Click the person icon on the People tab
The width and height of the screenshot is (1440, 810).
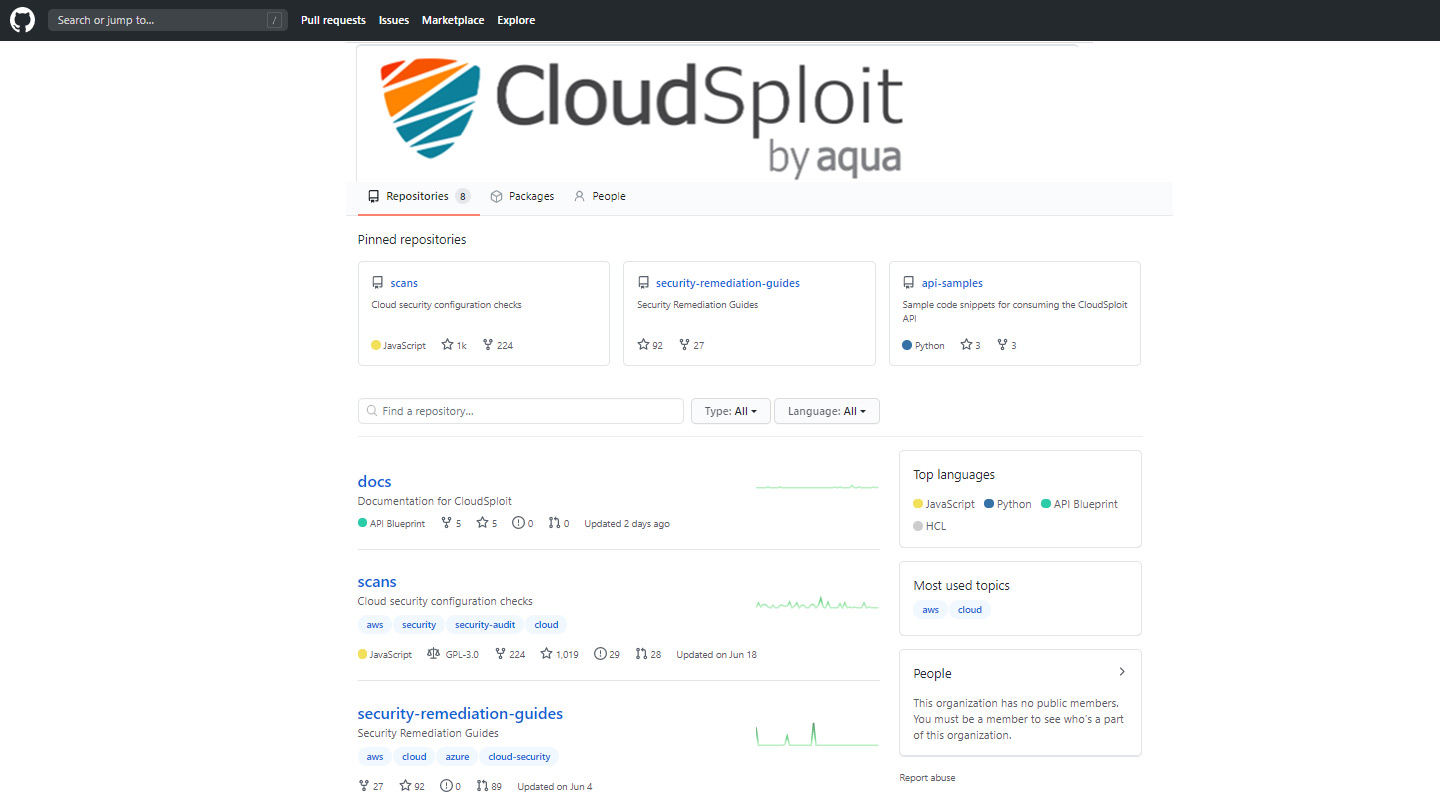click(x=579, y=196)
